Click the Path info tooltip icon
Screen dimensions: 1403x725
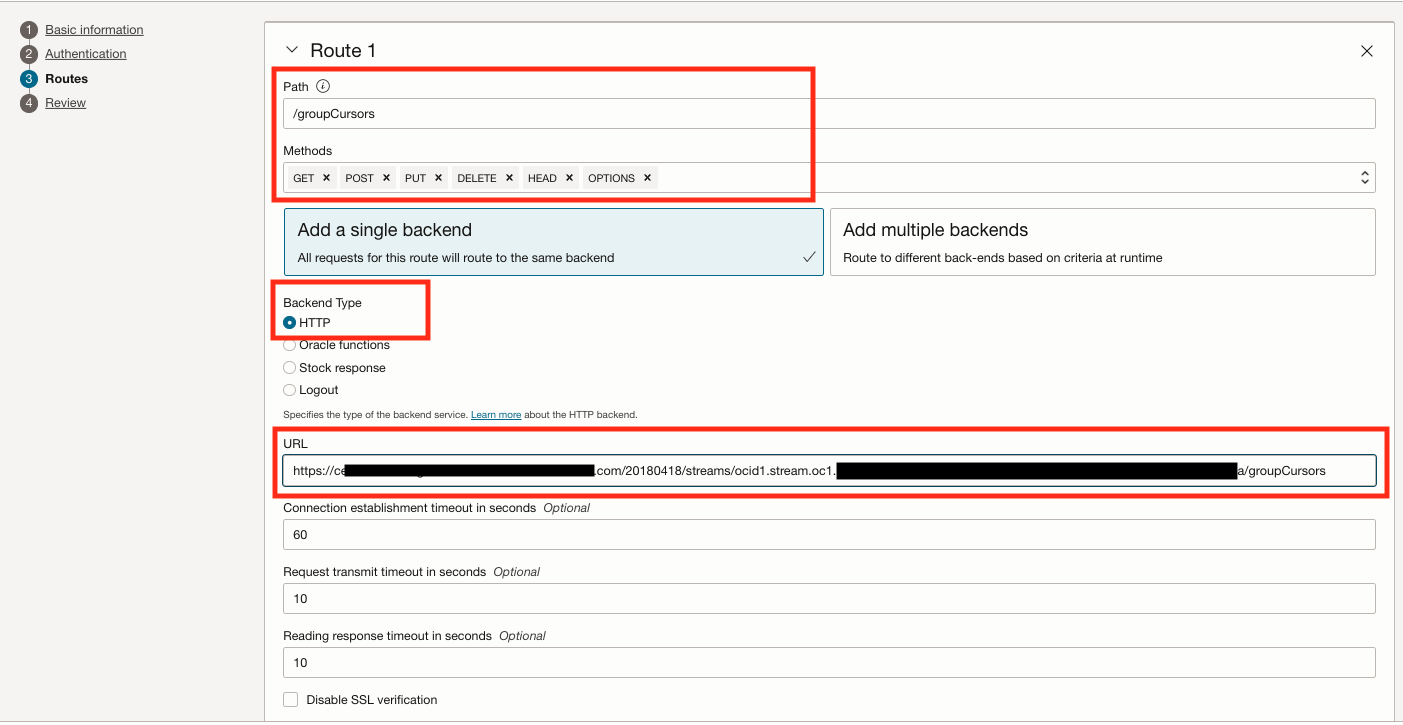click(322, 86)
